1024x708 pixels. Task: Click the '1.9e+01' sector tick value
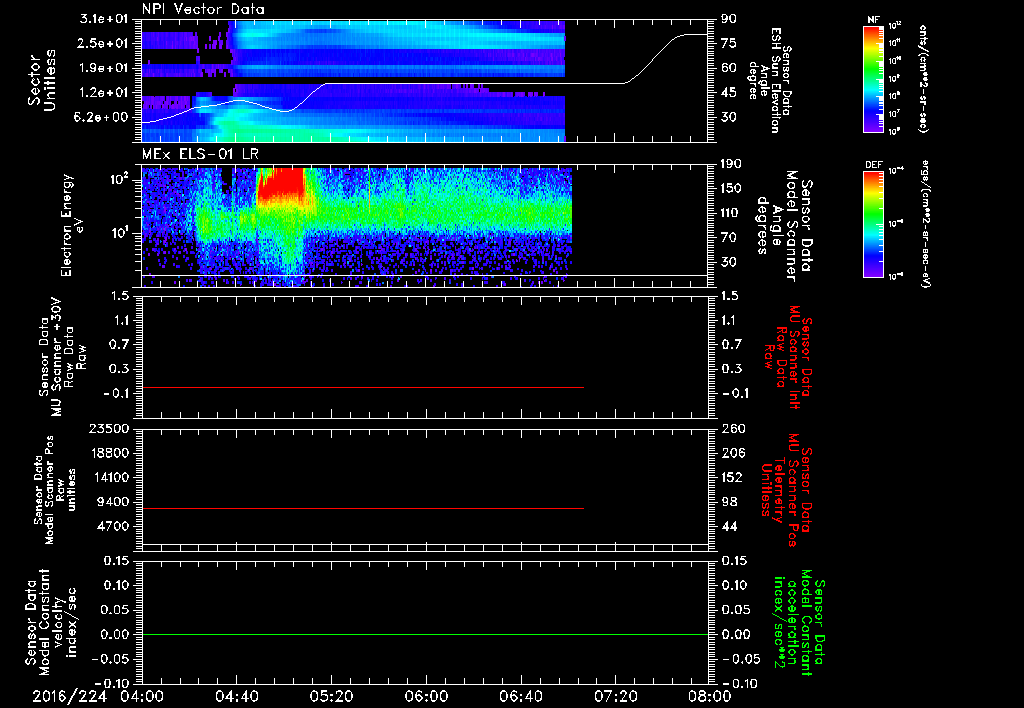click(x=103, y=68)
